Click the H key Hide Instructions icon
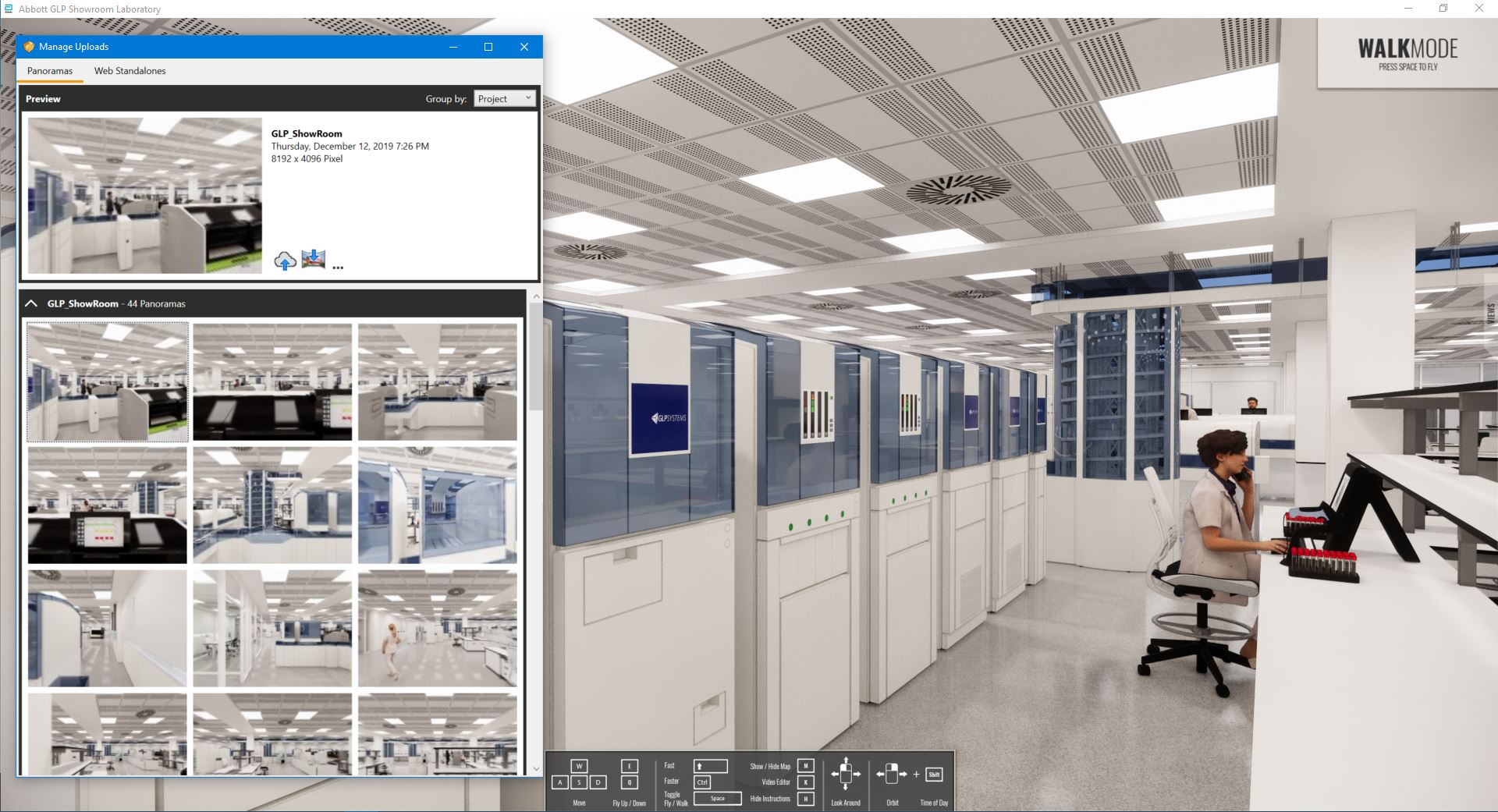1498x812 pixels. [806, 799]
